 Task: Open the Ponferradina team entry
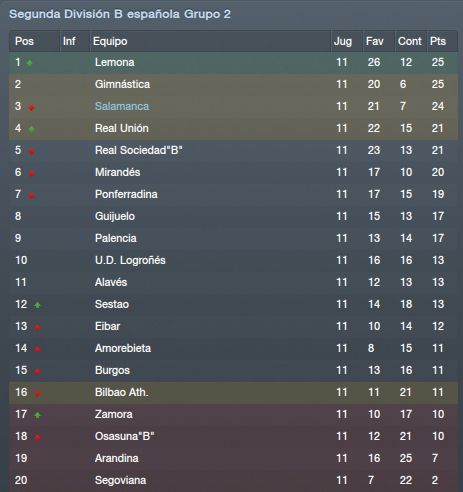tap(126, 194)
